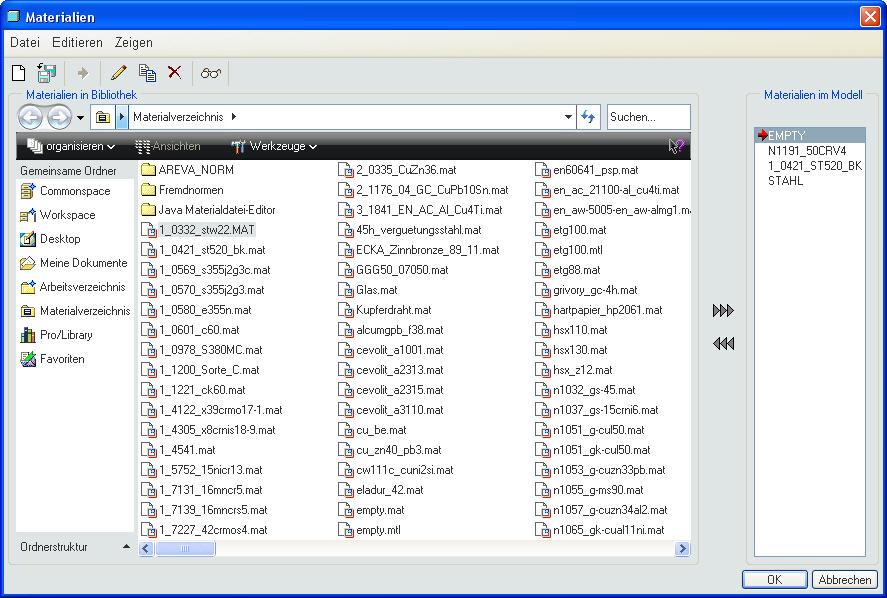Go forward with the right navigation arrow

pyautogui.click(x=59, y=117)
